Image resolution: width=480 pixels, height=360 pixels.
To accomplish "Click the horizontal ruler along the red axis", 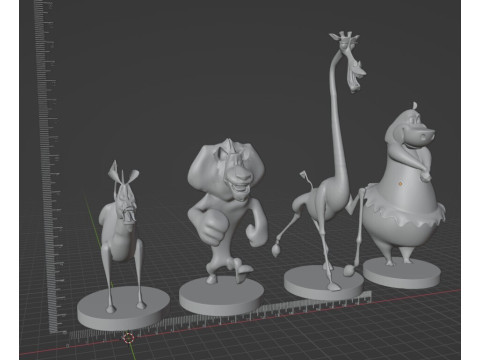I will click(x=220, y=318).
